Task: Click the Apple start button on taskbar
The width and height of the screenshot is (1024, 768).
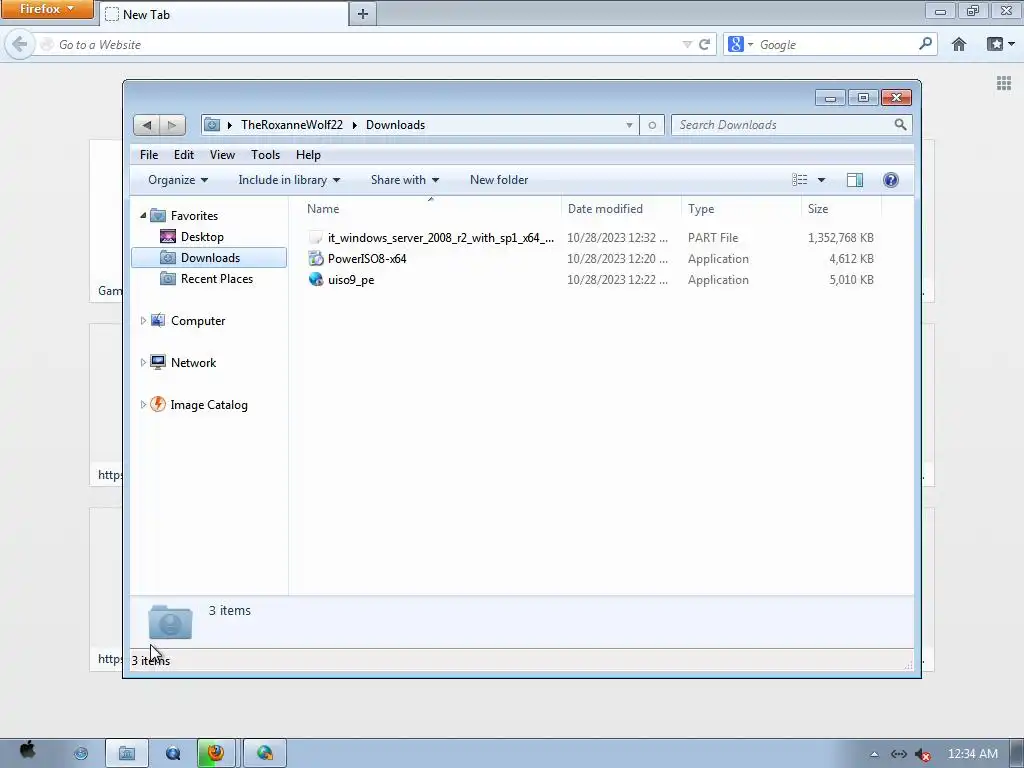Action: coord(27,752)
